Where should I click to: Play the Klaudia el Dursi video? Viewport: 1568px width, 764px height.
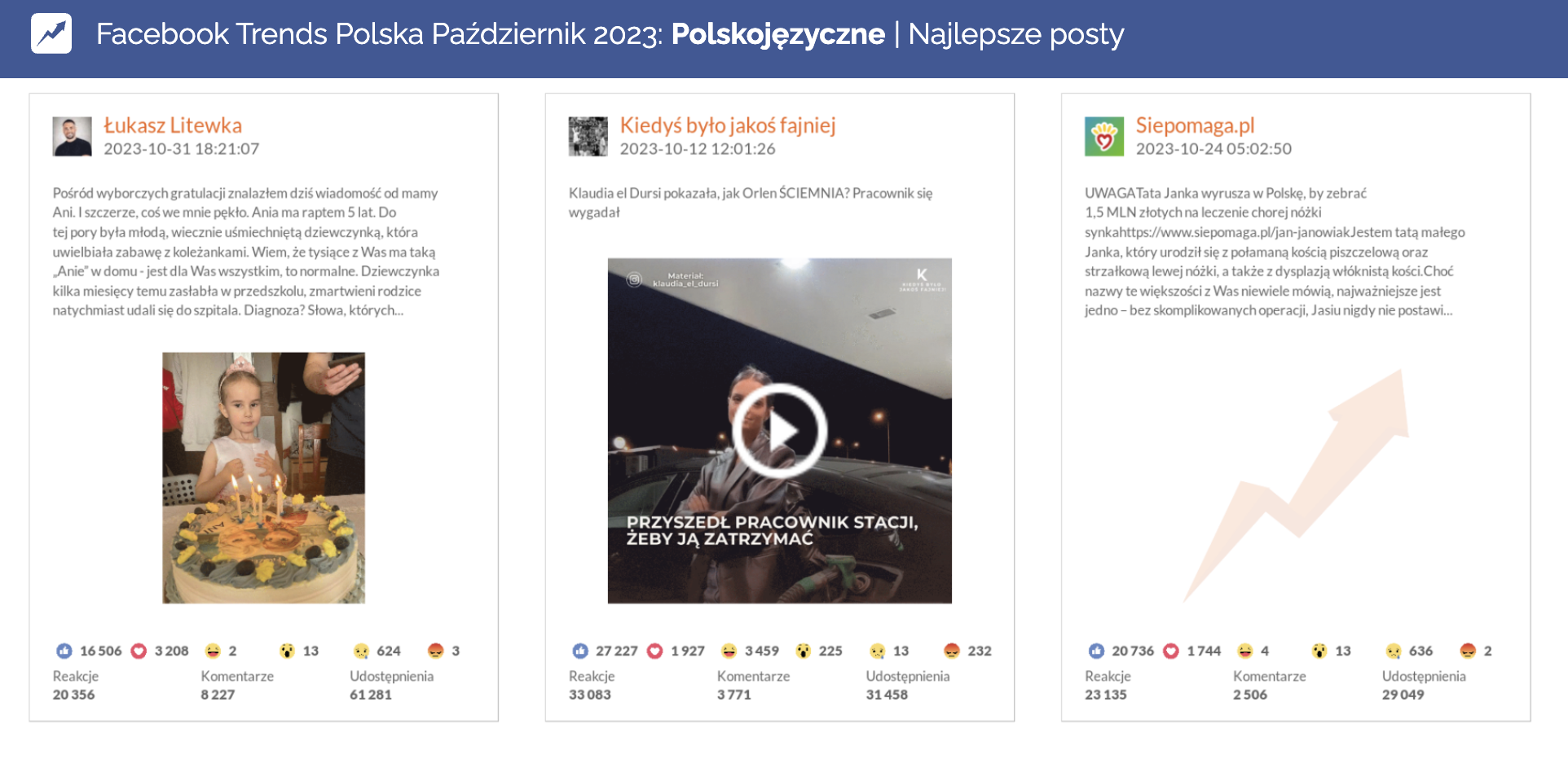tap(779, 431)
